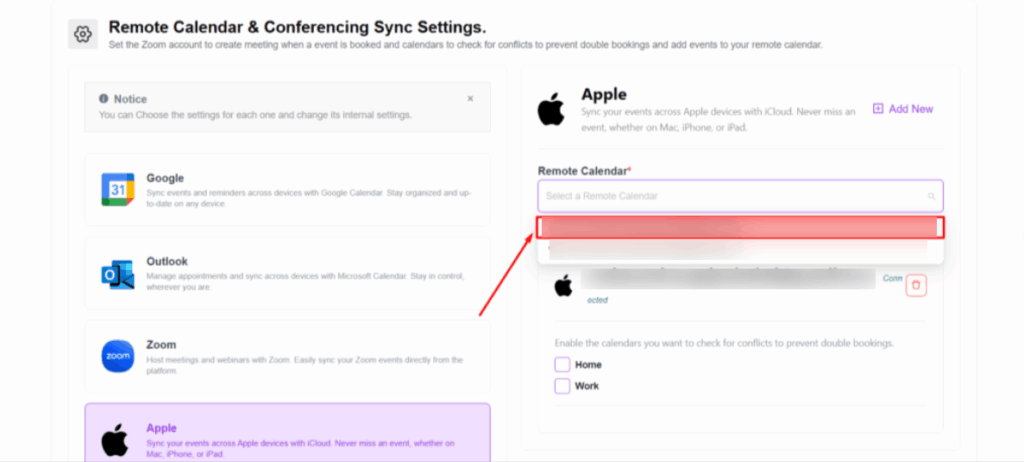Switch to the Zoom integration

tap(288, 356)
